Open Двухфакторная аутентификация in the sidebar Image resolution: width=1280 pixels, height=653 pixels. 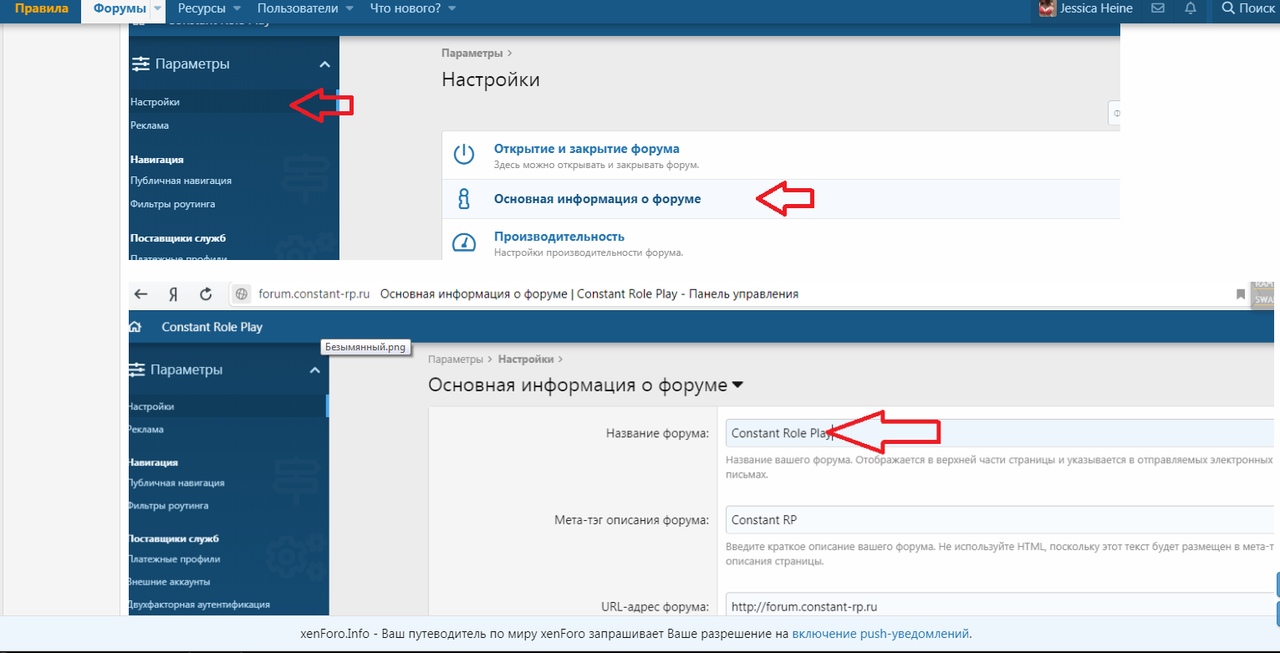(x=199, y=604)
